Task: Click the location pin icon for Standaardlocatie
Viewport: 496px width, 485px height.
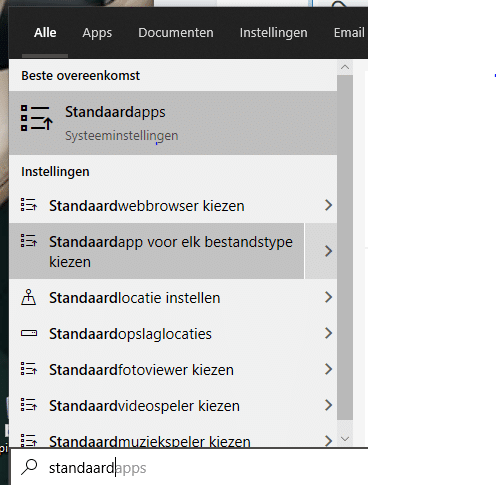Action: click(x=29, y=297)
